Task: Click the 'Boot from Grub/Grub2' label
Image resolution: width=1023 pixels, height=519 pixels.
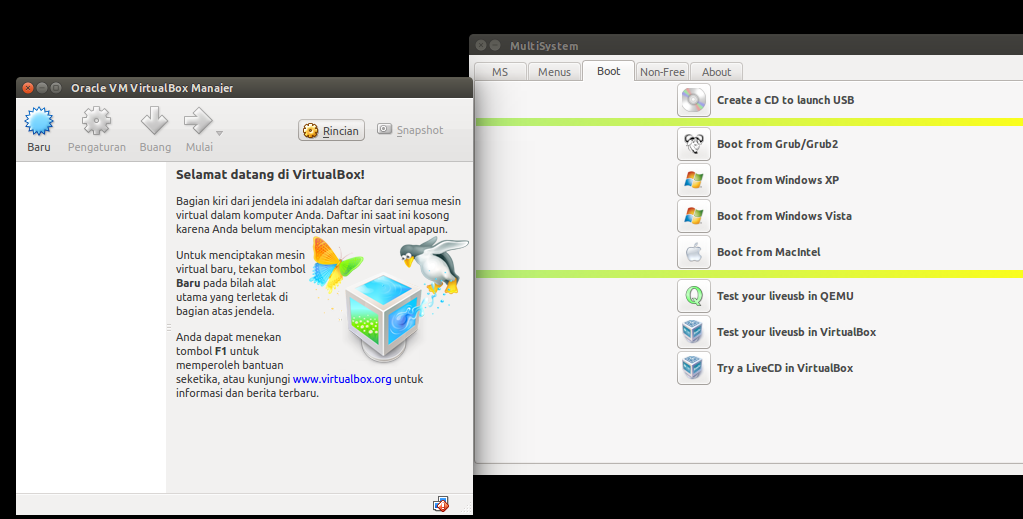Action: tap(778, 144)
